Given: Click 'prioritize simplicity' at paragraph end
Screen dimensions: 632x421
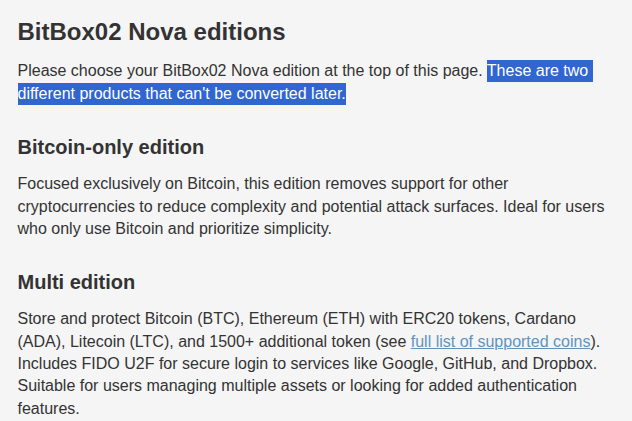Looking at the screenshot, I should (x=265, y=229).
